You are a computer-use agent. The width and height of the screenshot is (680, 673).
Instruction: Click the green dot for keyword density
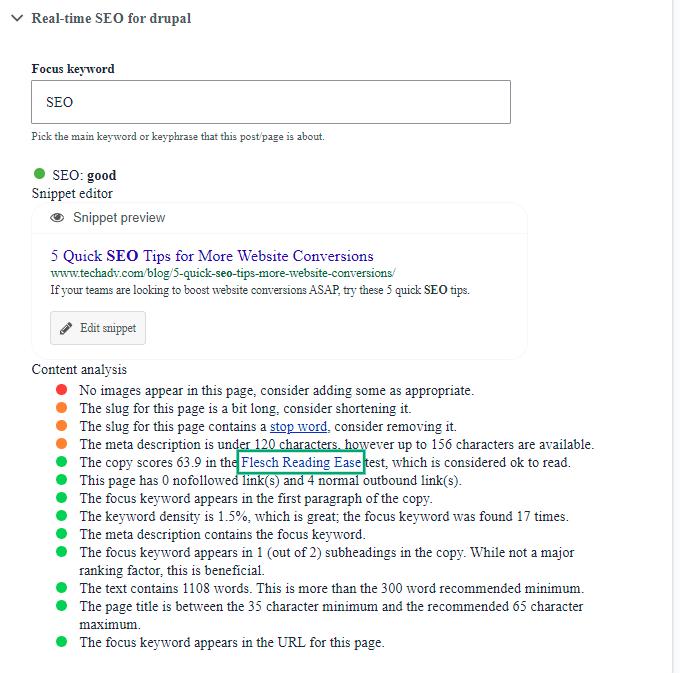[x=62, y=516]
